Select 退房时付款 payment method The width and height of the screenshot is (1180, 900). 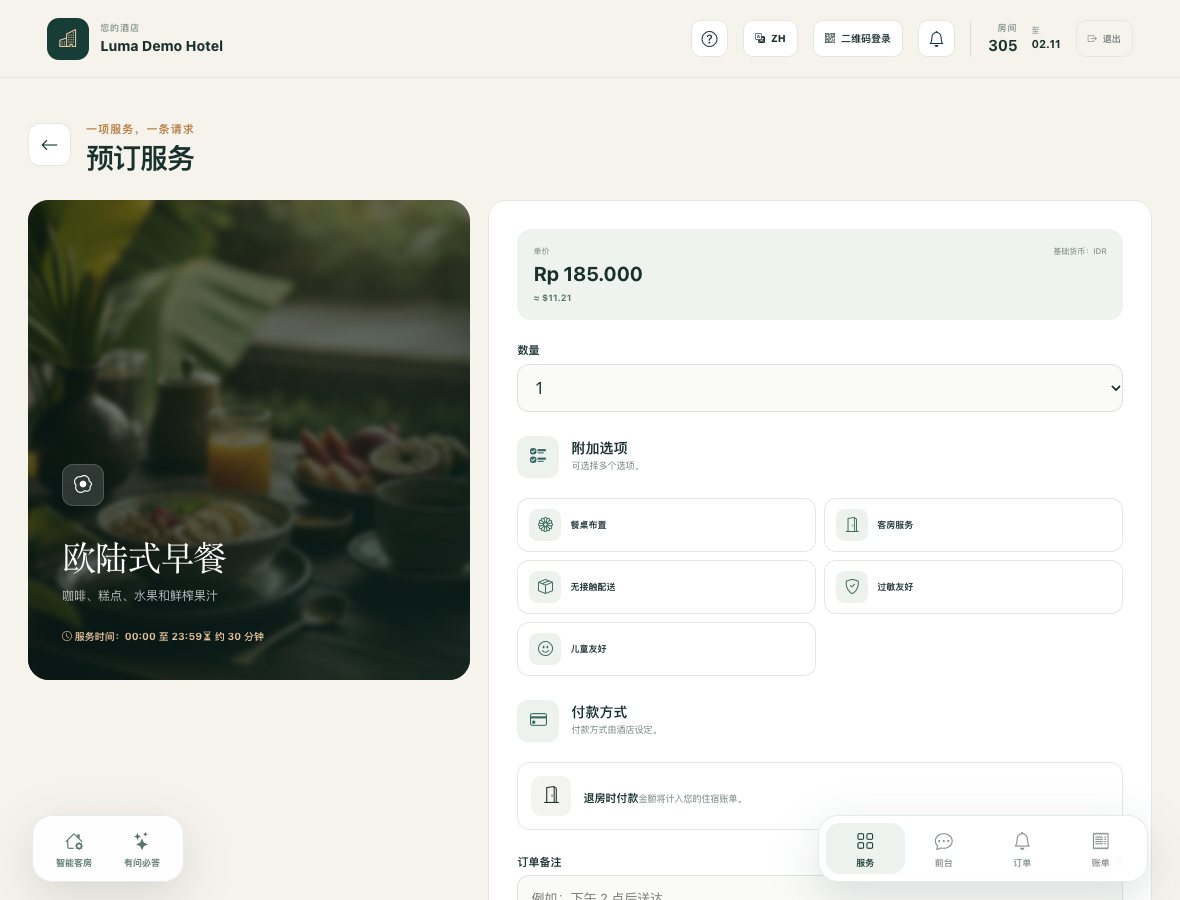[x=820, y=795]
